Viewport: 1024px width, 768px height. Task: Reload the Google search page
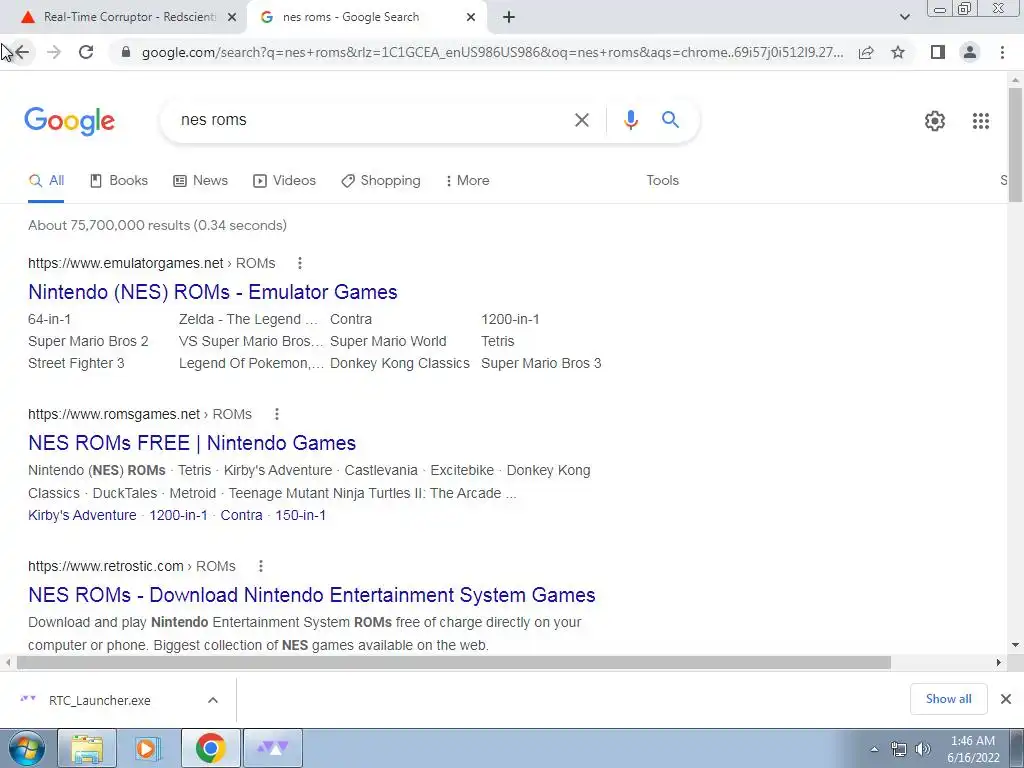tap(86, 52)
